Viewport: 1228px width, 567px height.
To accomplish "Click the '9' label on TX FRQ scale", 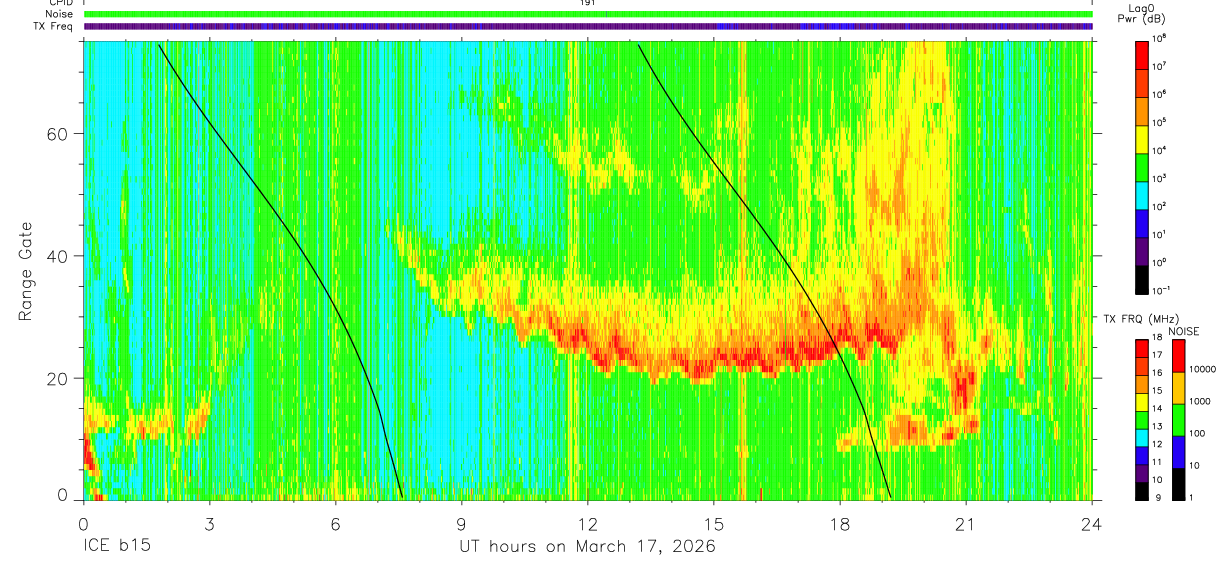I will [1156, 497].
